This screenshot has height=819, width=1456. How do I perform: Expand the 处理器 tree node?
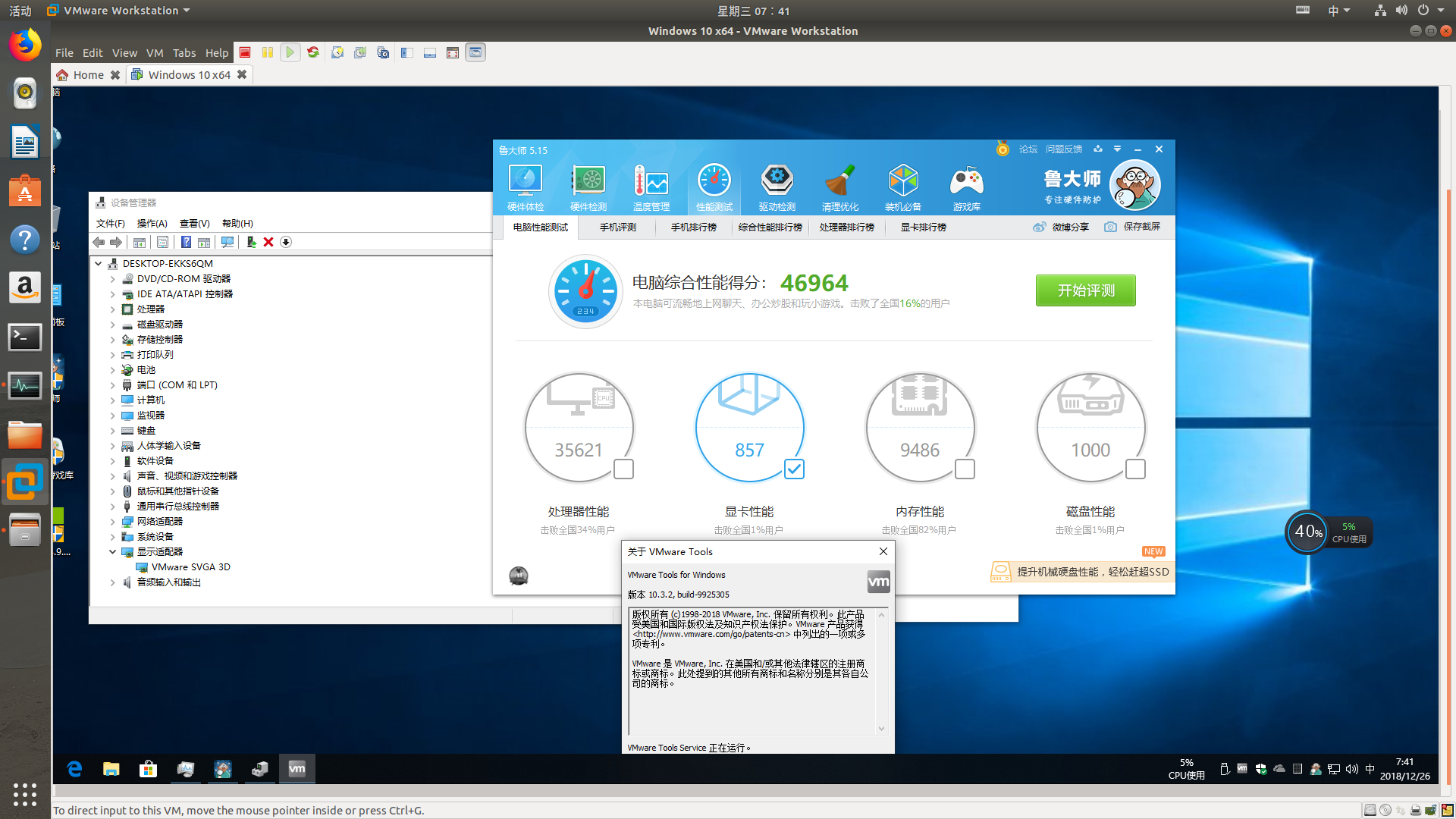click(113, 309)
